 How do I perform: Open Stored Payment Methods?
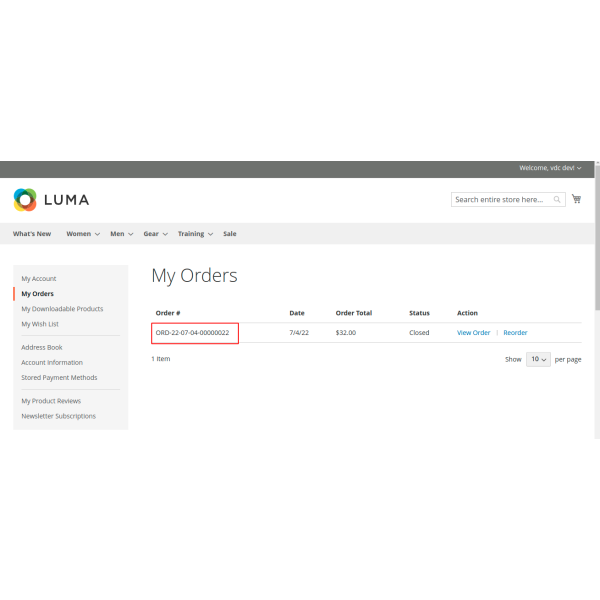point(59,378)
